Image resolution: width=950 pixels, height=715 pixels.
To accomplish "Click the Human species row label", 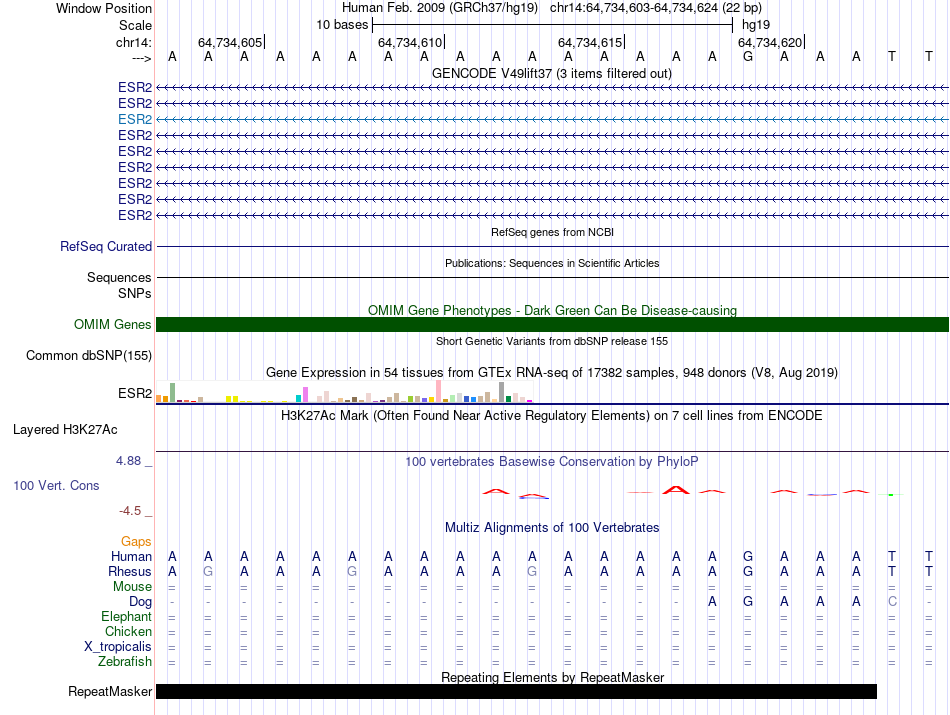I will click(x=131, y=556).
